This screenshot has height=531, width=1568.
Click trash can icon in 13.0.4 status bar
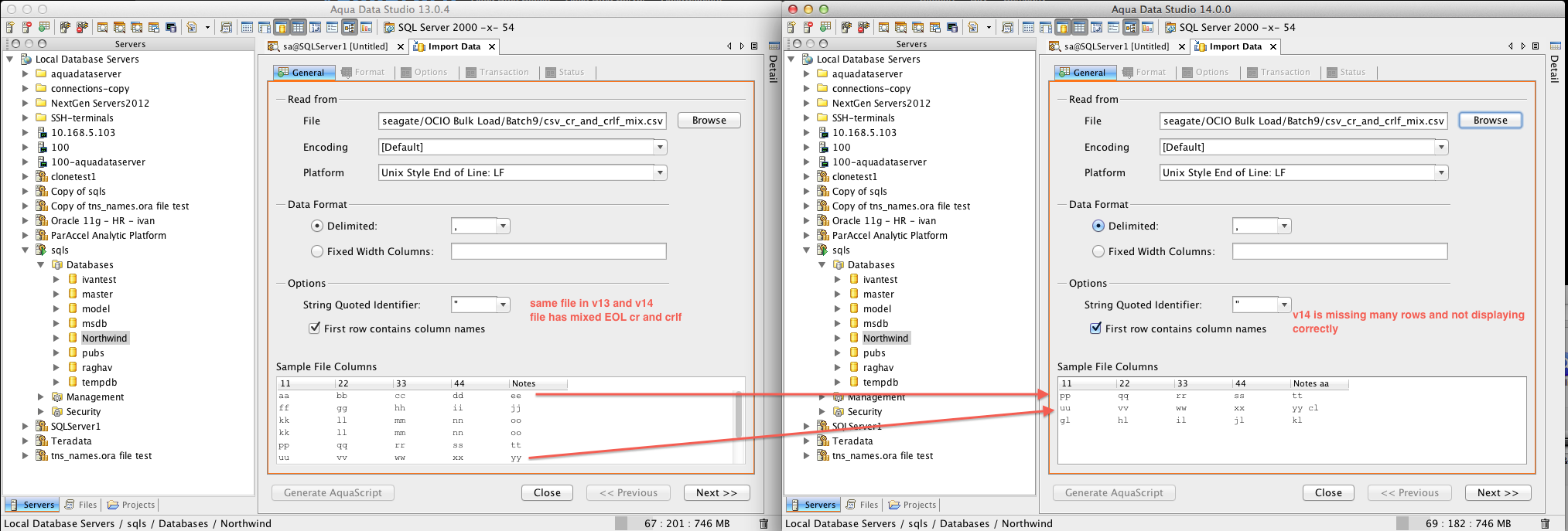coord(764,523)
